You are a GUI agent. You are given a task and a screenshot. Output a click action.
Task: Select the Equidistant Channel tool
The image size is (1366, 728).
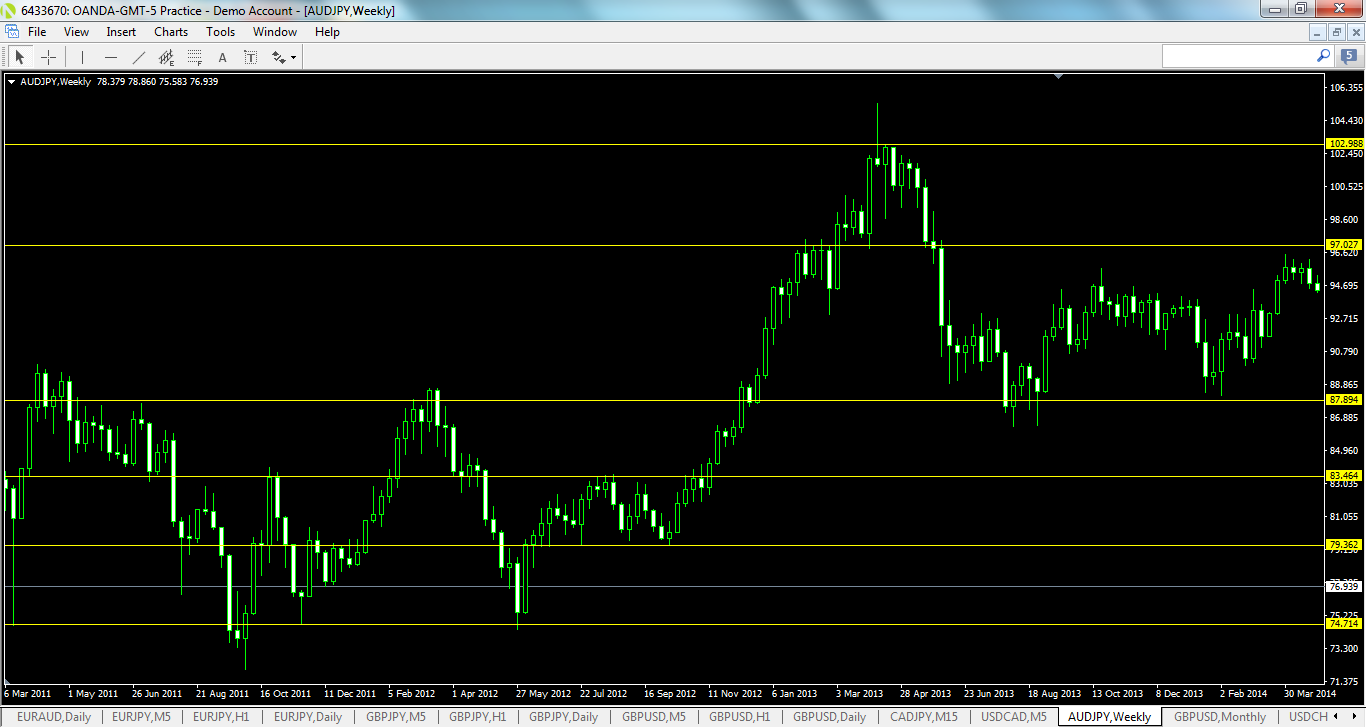click(166, 57)
